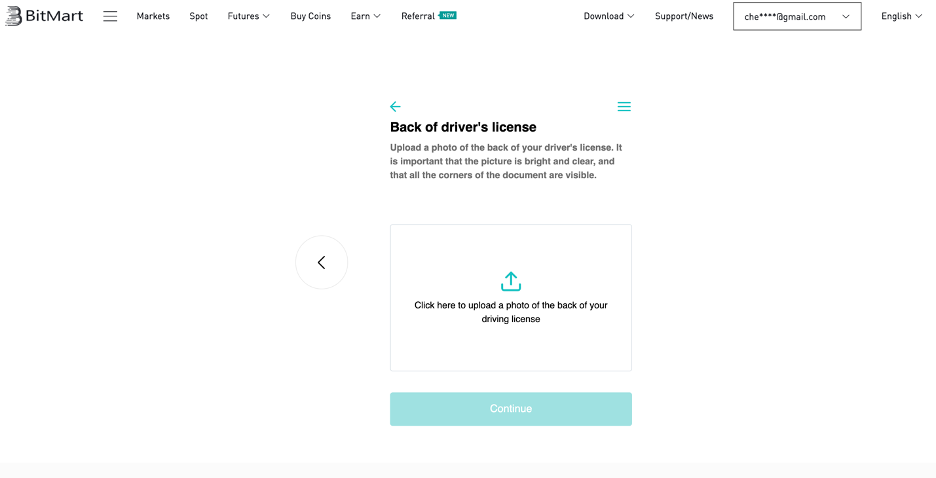Click the circular previous chevron button
Image resolution: width=936 pixels, height=478 pixels.
click(322, 263)
